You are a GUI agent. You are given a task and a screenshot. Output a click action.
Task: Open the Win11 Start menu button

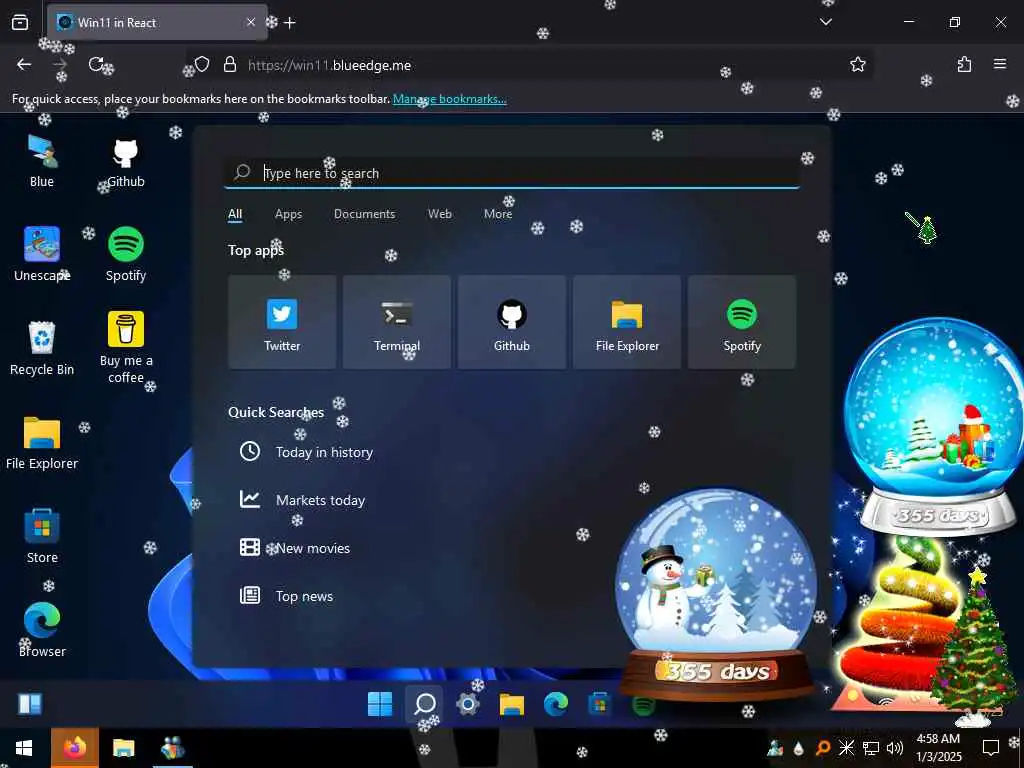pyautogui.click(x=380, y=704)
